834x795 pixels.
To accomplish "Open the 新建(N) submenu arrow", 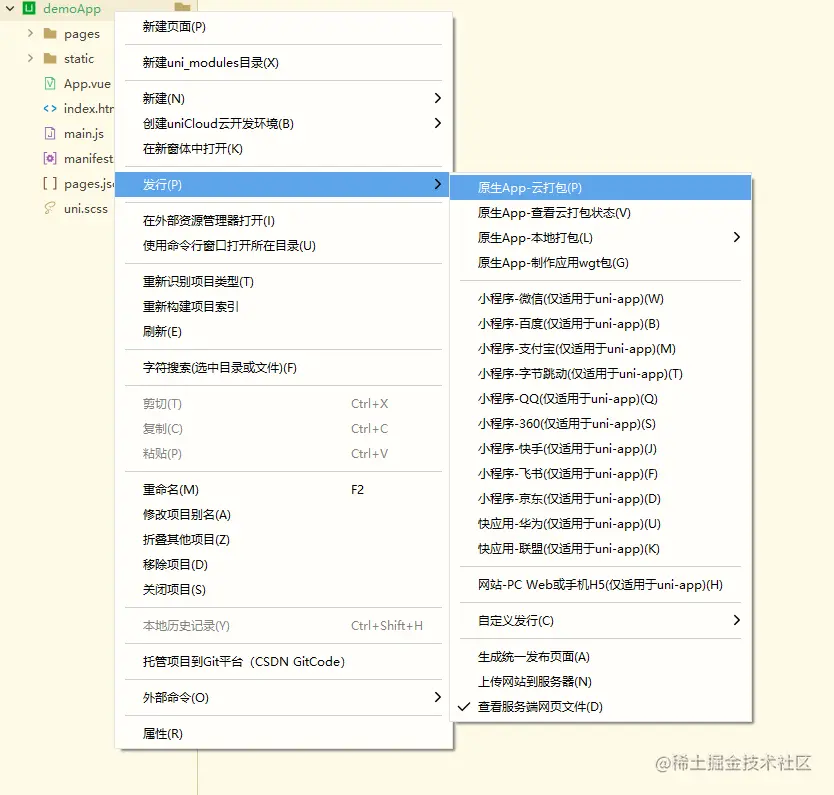I will (x=437, y=98).
